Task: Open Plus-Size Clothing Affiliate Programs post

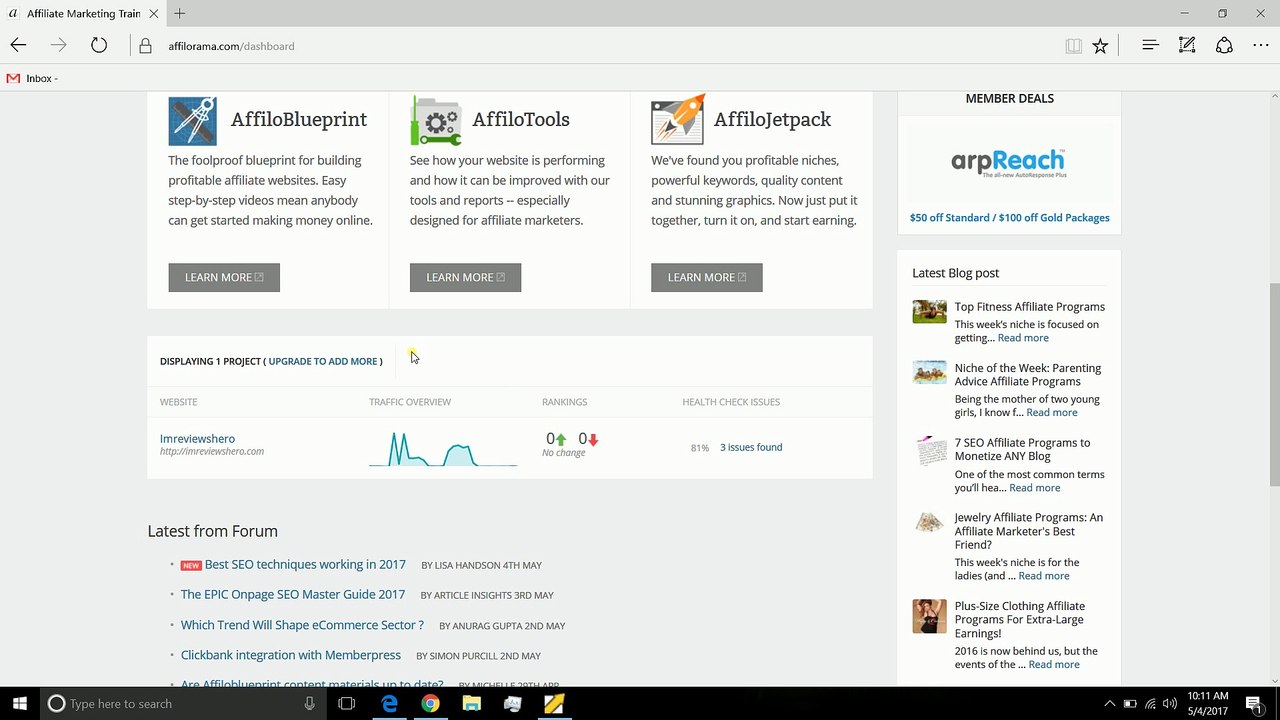Action: pyautogui.click(x=1020, y=619)
